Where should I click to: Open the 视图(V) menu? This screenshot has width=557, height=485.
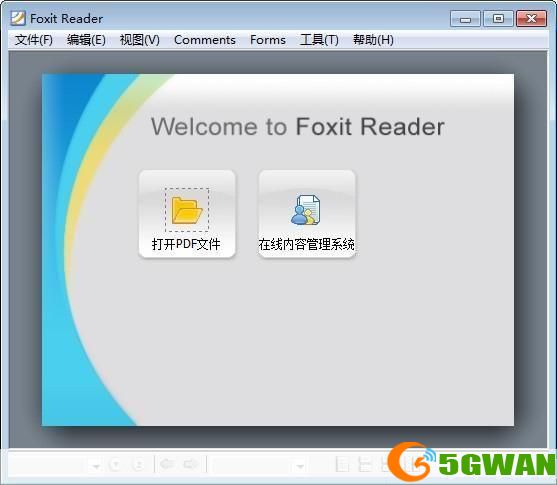pos(140,40)
